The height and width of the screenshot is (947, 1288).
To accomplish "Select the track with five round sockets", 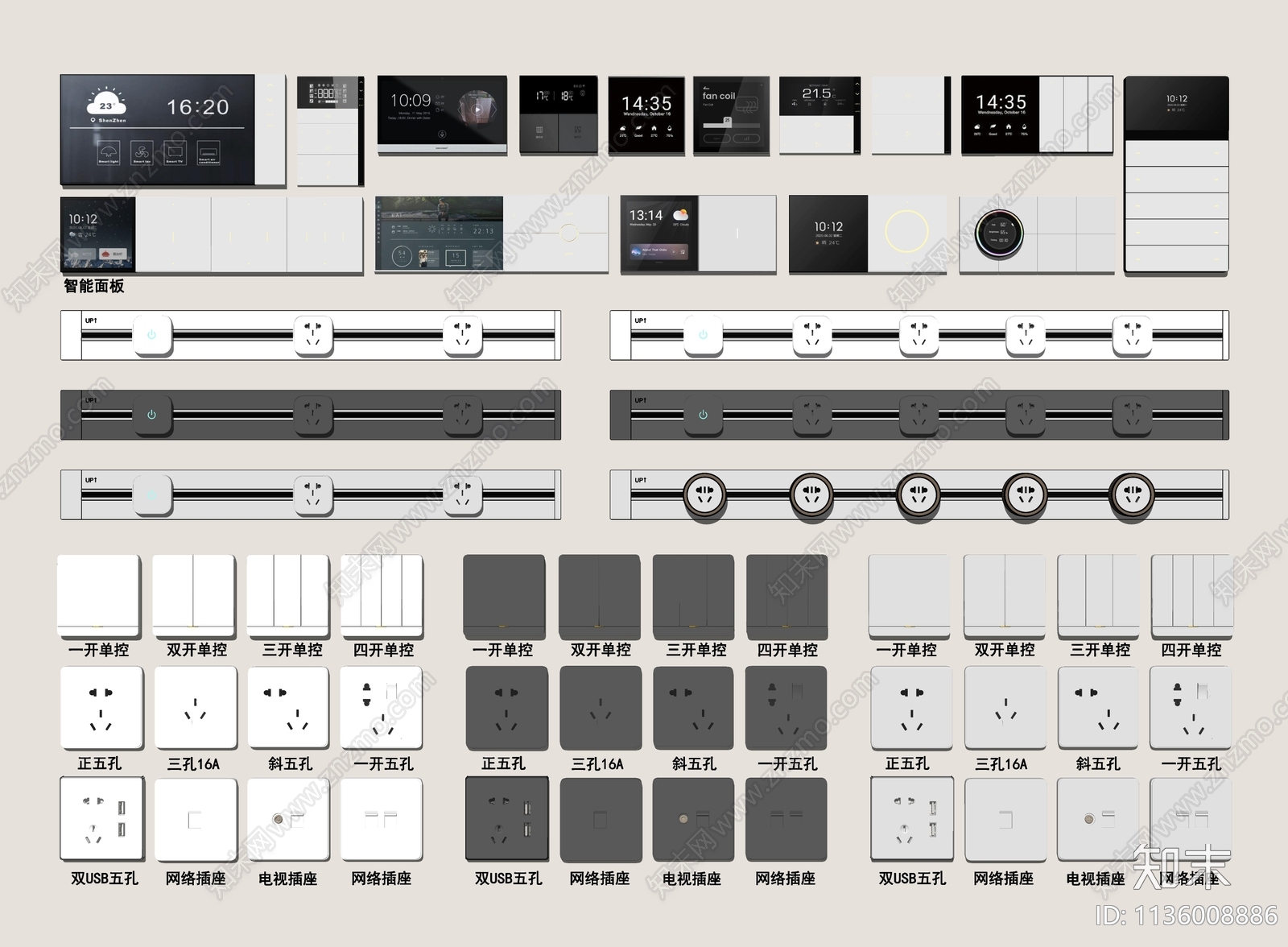I will [x=919, y=494].
